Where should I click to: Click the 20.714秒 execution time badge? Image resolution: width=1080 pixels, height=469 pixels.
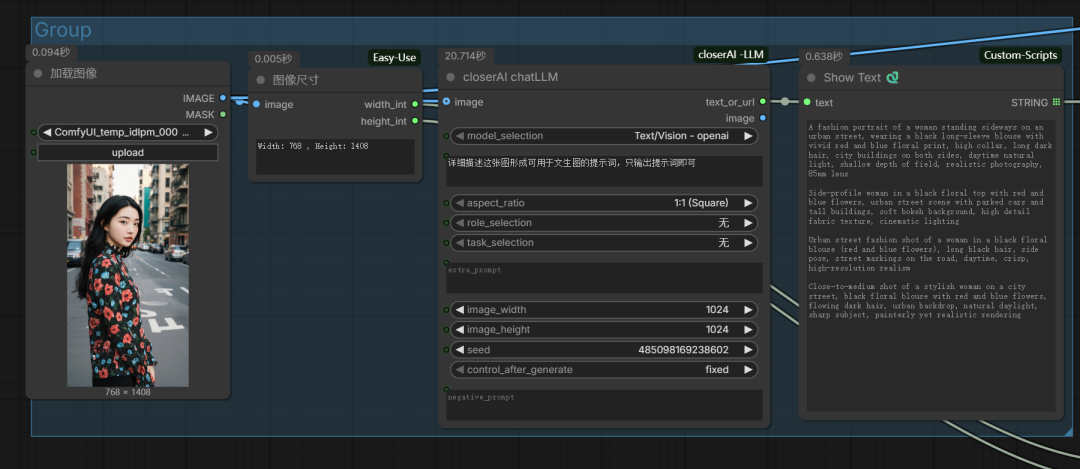click(465, 56)
